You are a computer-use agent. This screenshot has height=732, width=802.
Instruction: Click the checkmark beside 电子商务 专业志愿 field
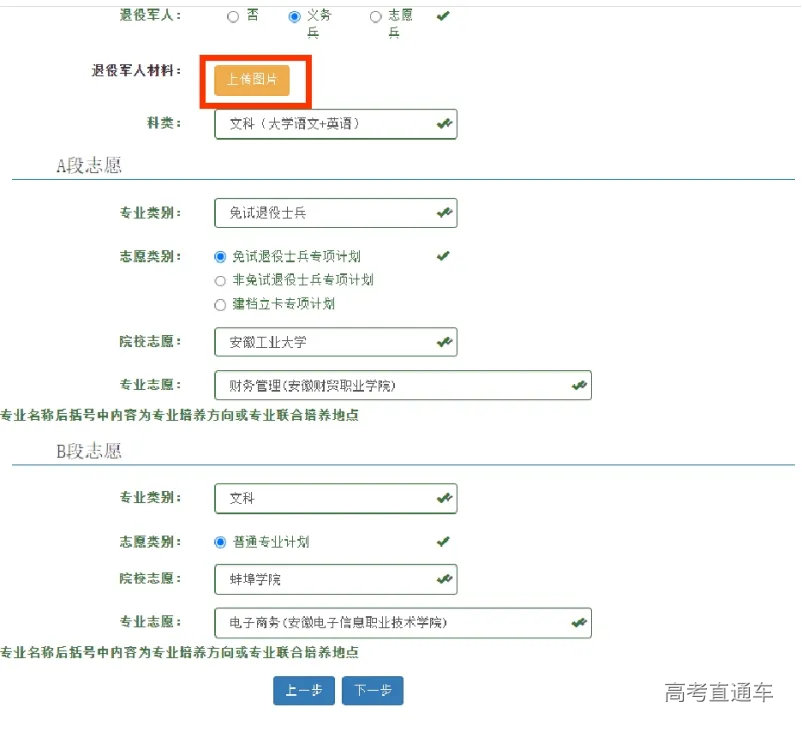click(578, 622)
